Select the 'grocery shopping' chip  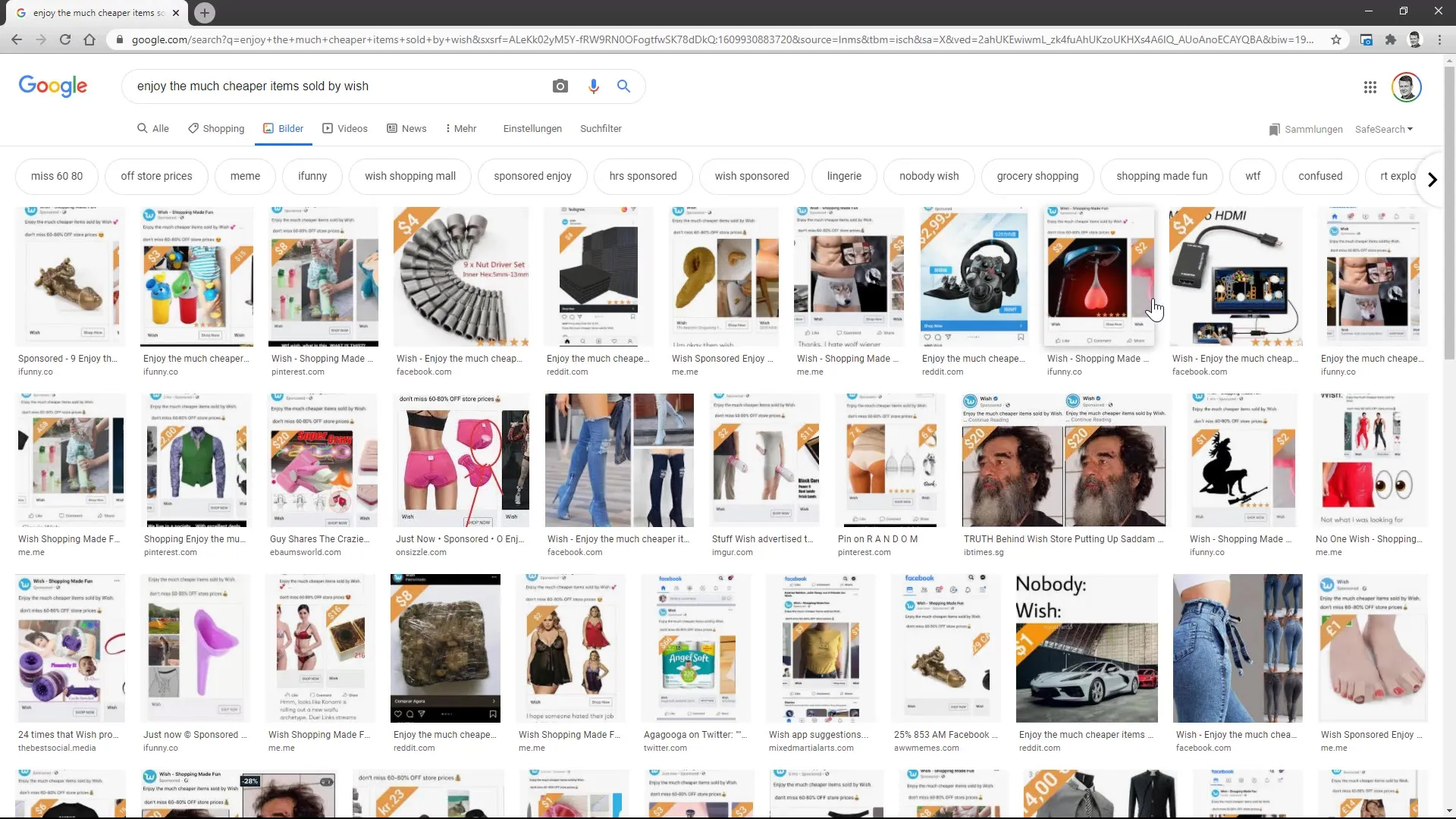(x=1037, y=176)
